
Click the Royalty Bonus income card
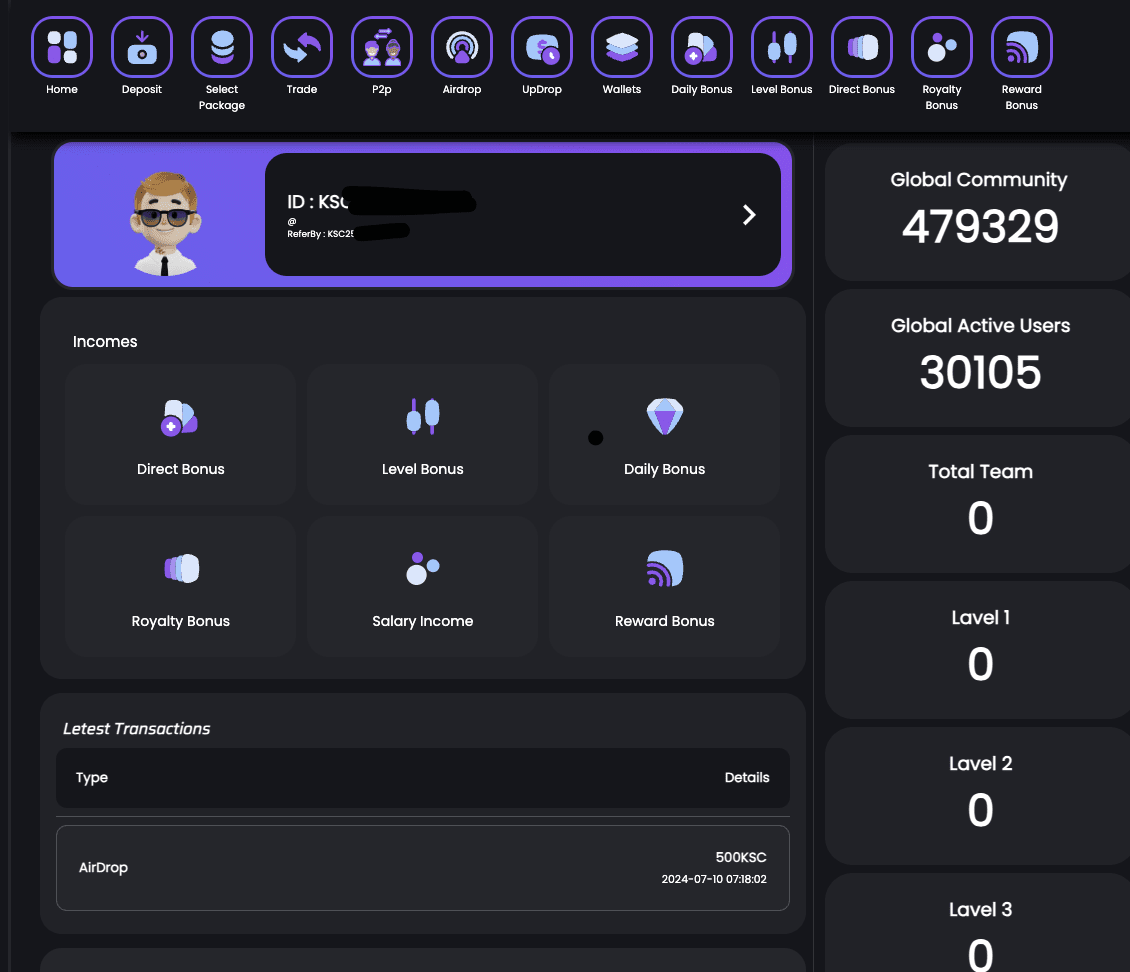pyautogui.click(x=181, y=586)
